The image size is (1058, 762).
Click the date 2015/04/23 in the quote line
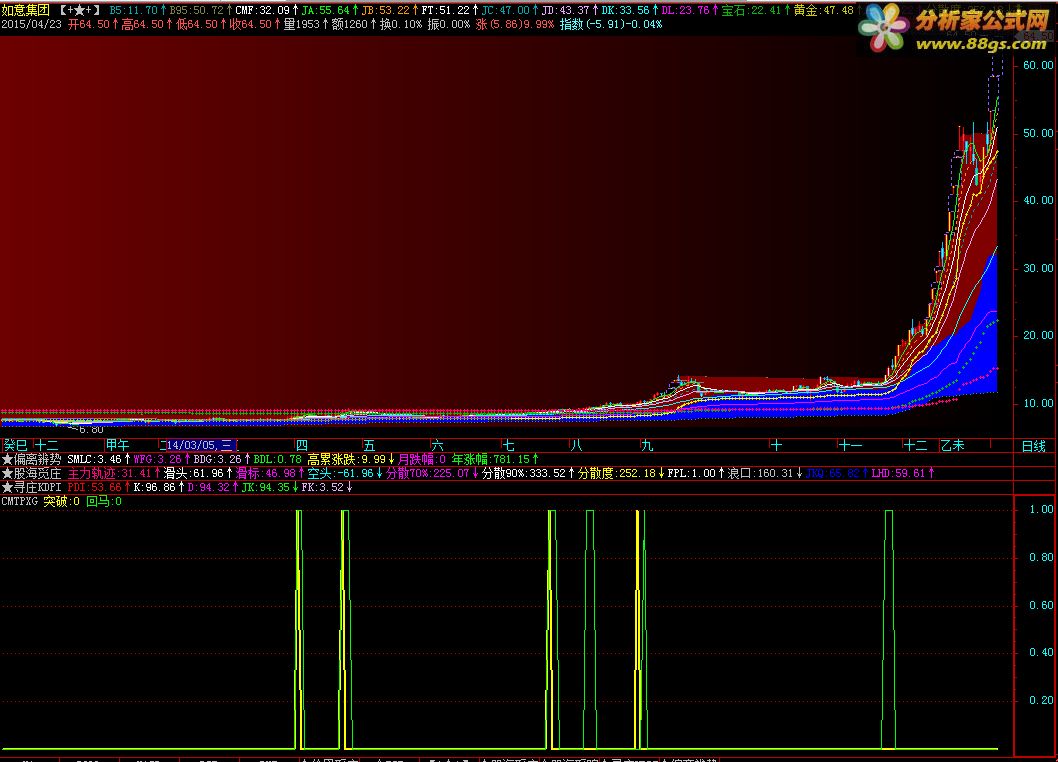pyautogui.click(x=32, y=24)
